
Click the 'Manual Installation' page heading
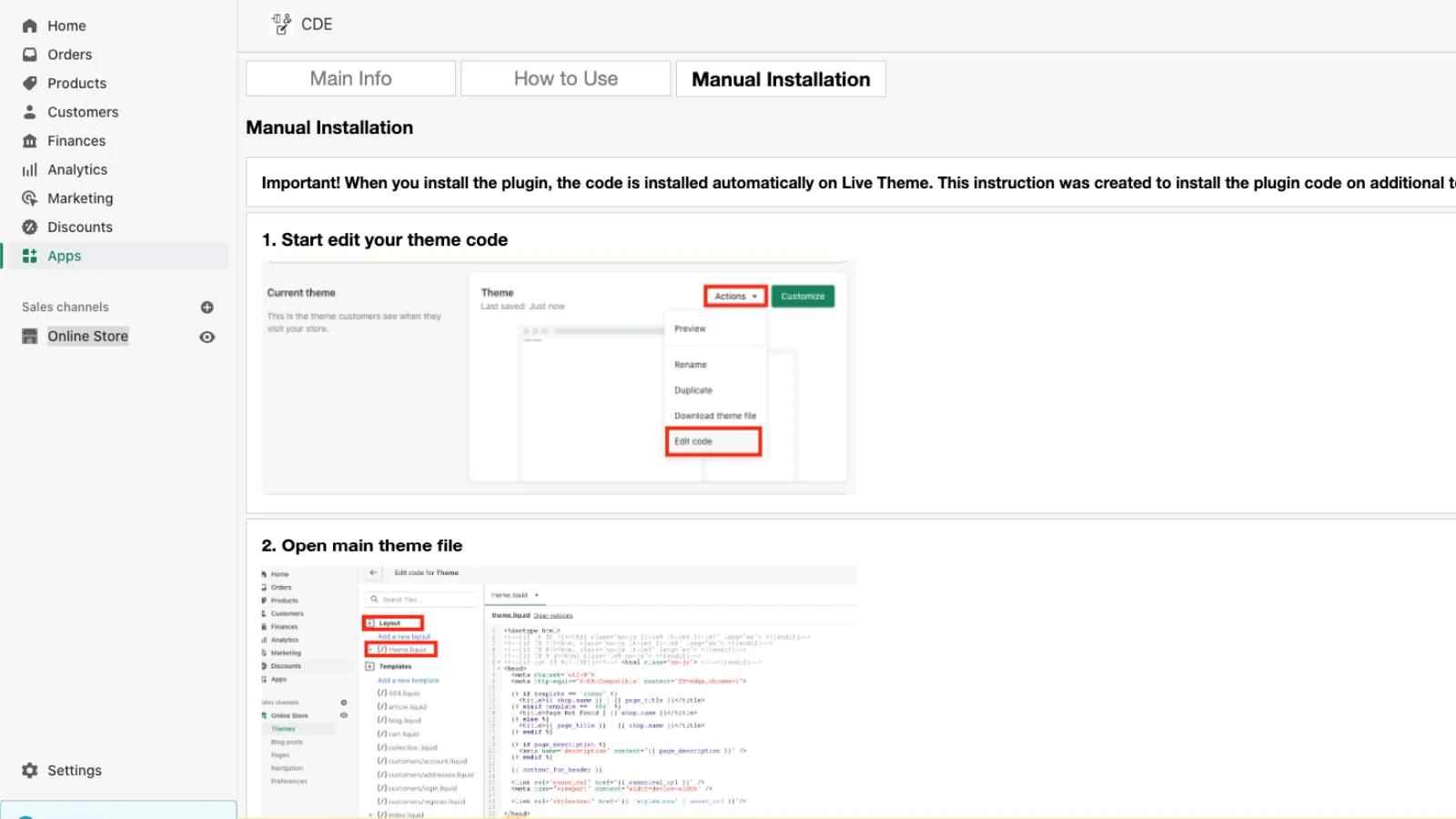[329, 128]
